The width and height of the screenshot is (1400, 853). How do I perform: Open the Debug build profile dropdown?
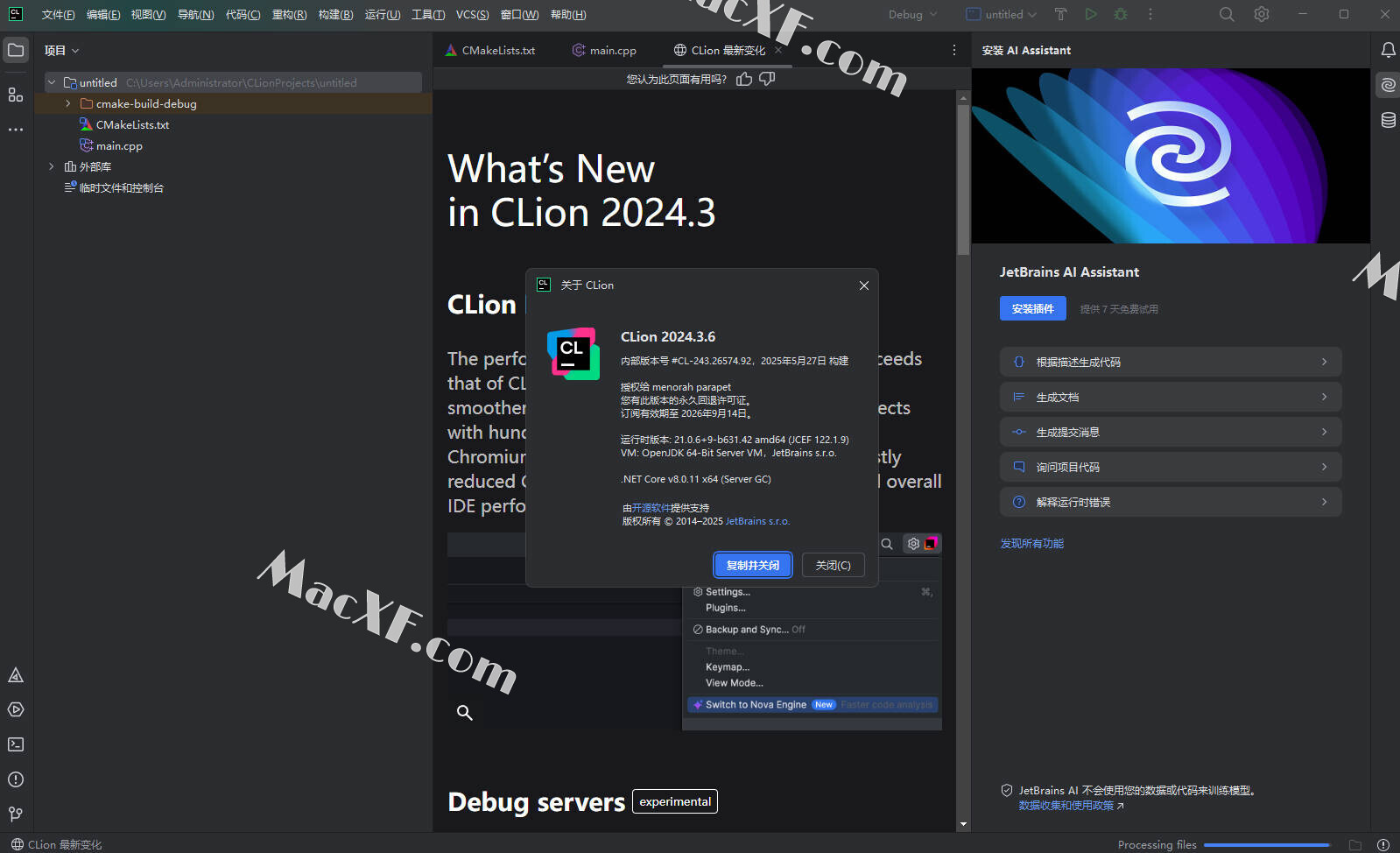912,14
